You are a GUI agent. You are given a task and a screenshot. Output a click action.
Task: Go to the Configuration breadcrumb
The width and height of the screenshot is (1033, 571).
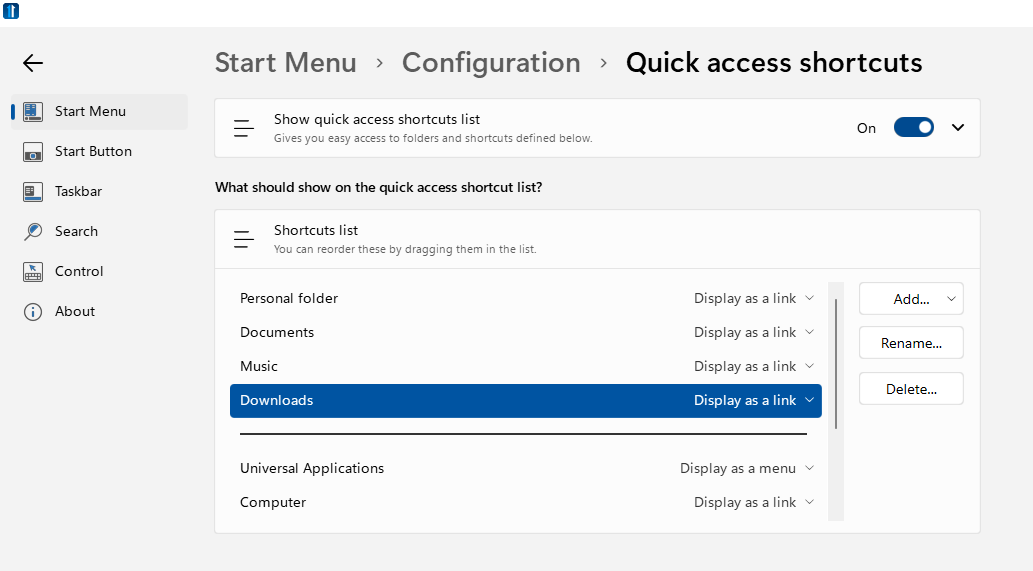491,63
